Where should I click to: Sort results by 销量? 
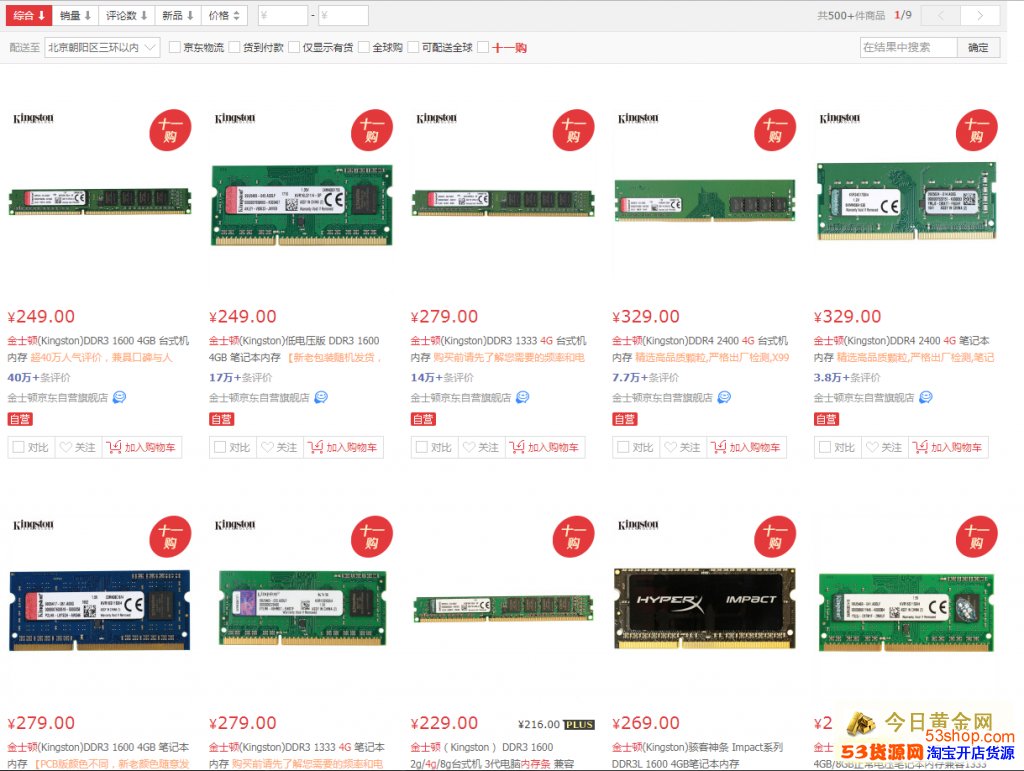(75, 16)
